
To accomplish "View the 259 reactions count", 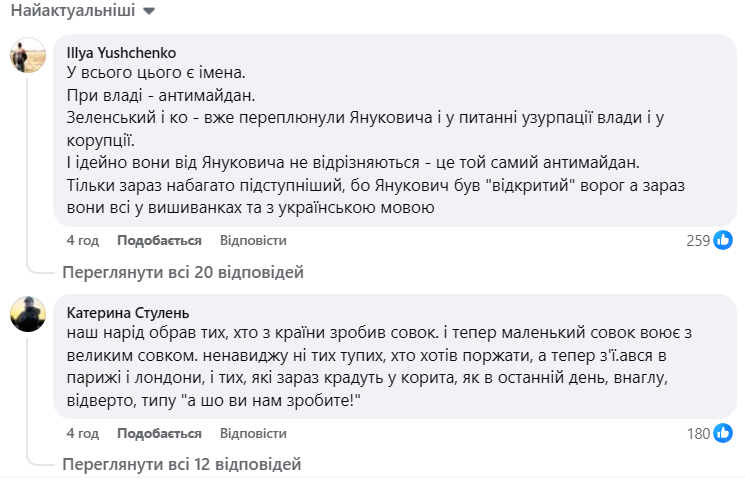I will tap(697, 241).
